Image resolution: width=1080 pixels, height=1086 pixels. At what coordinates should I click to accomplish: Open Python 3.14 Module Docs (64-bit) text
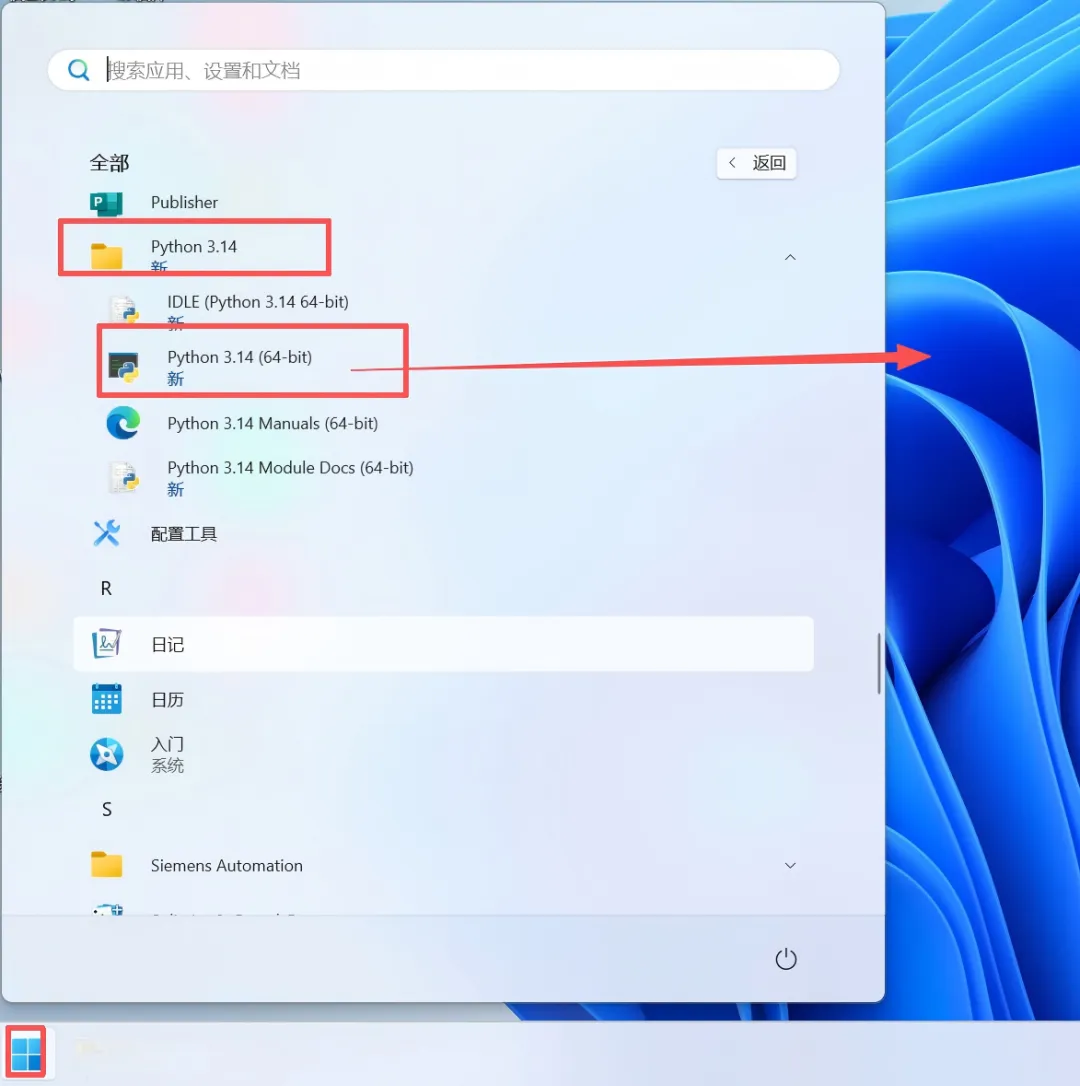click(290, 468)
